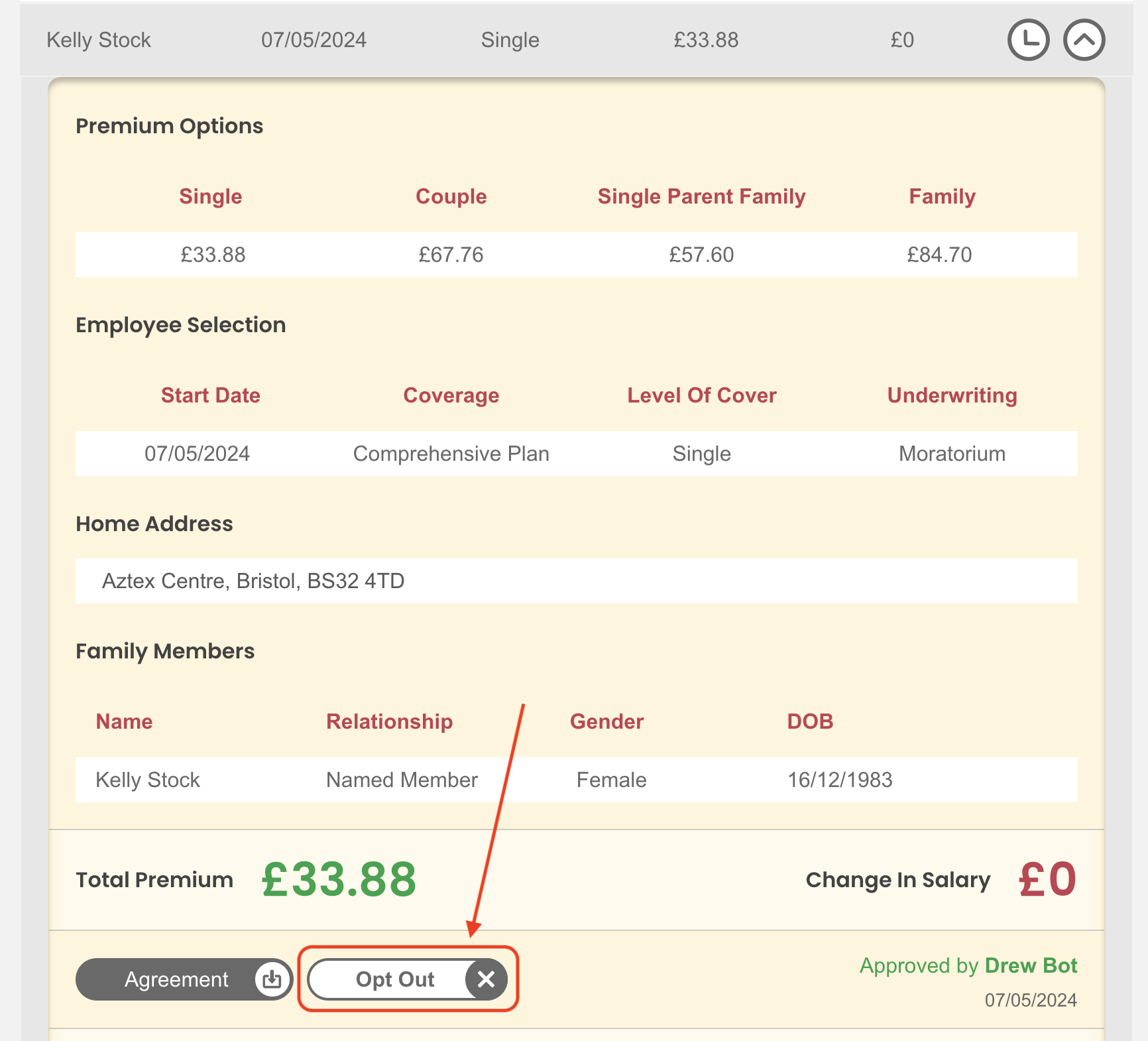The height and width of the screenshot is (1041, 1148).
Task: Click the £67.76 Couple premium value
Action: click(x=451, y=255)
